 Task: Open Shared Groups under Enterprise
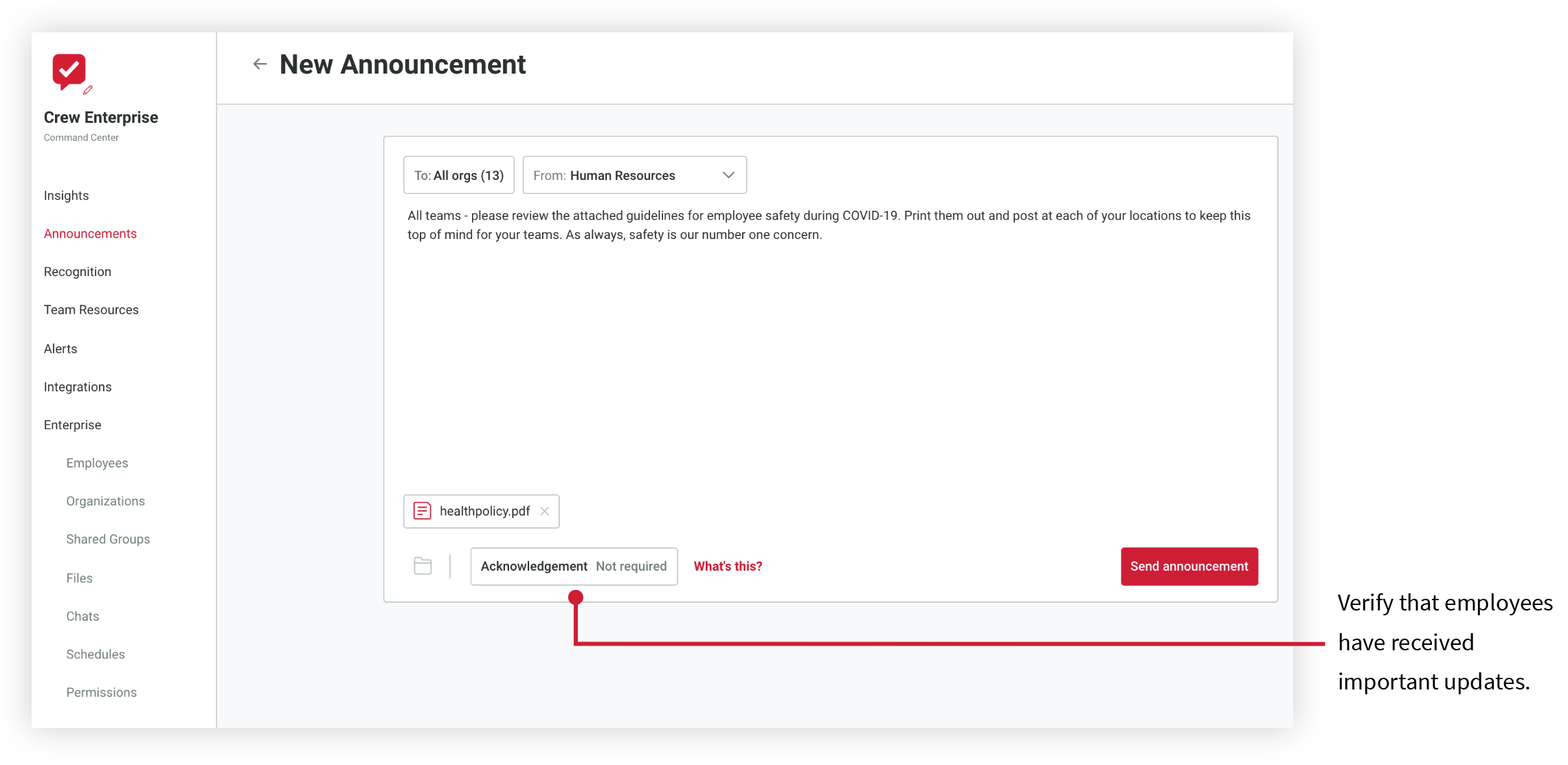click(108, 539)
